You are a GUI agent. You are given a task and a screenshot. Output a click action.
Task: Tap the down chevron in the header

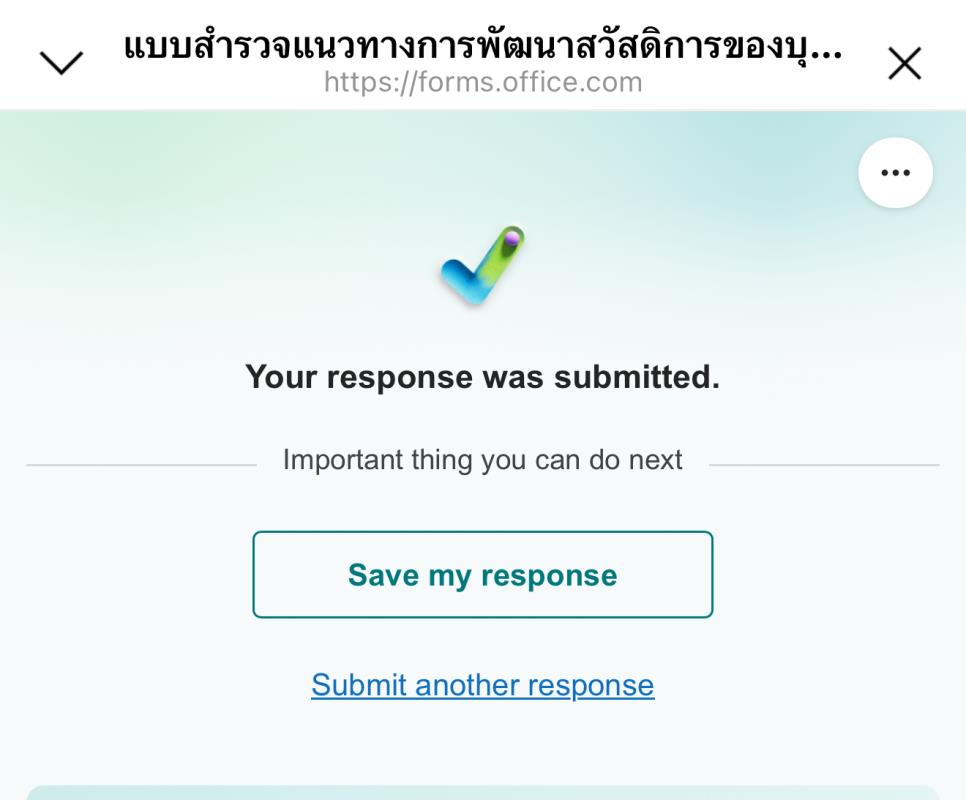(61, 64)
